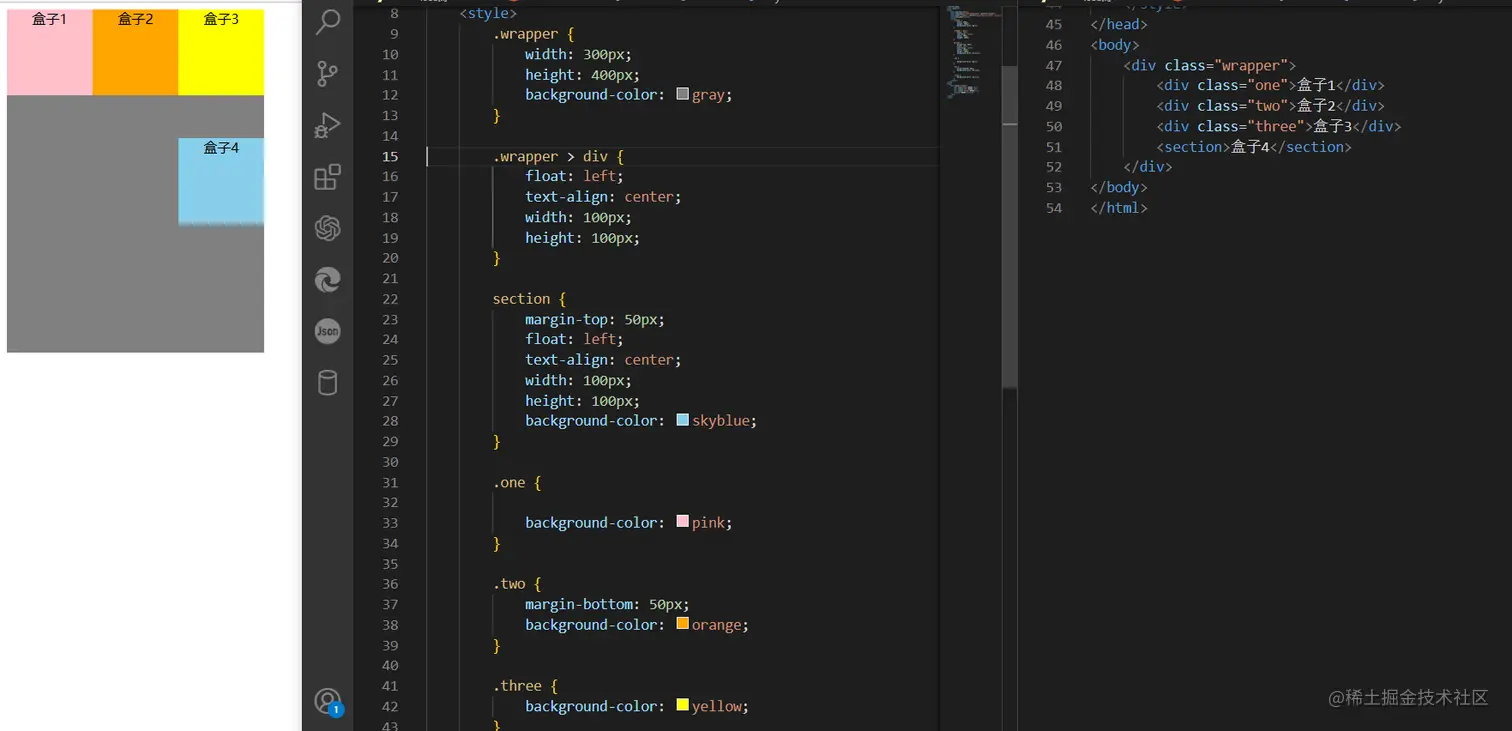The width and height of the screenshot is (1512, 731).
Task: Click the yellow 盒子3 box in the preview
Action: pyautogui.click(x=221, y=52)
